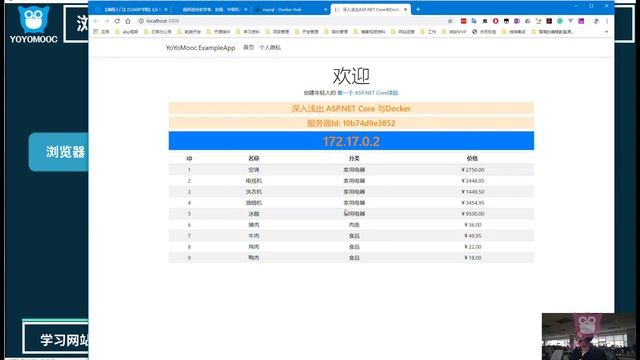Viewport: 640px width, 360px height.
Task: Click the red circle O extension icon
Action: [x=496, y=21]
